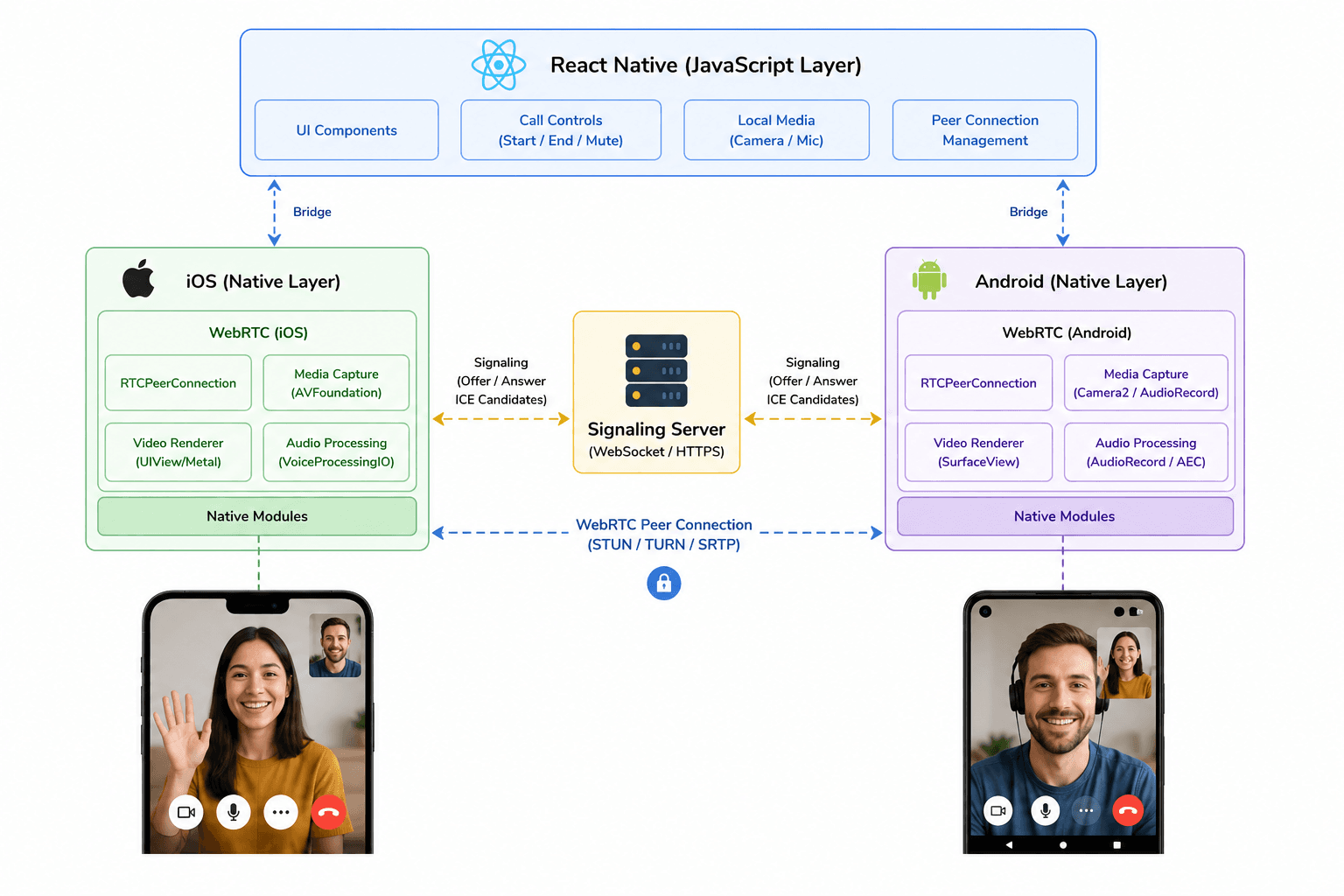This screenshot has height=896, width=1344.
Task: Click the Android RTCPeerConnection box
Action: tap(978, 382)
